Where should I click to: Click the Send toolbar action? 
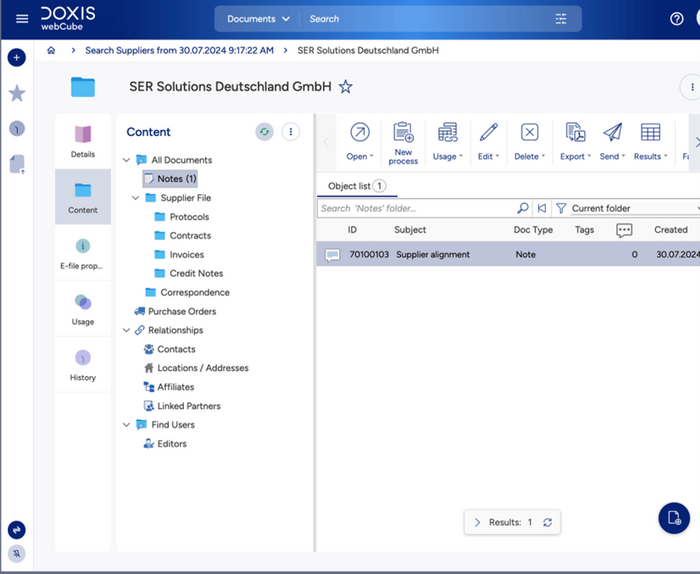(x=612, y=141)
